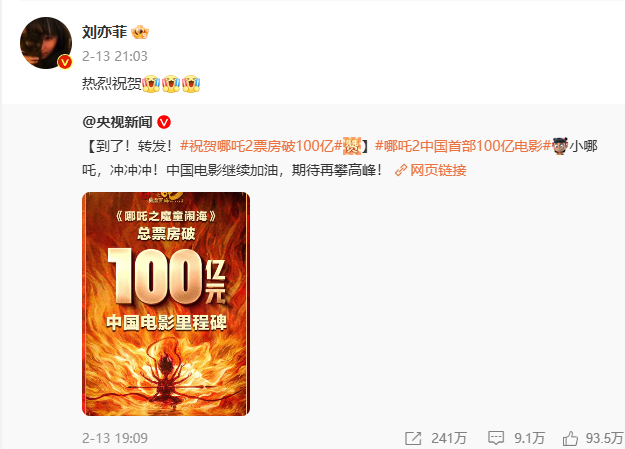The image size is (625, 449).
Task: Click the chain link icon beside 网页链接
Action: 401,171
